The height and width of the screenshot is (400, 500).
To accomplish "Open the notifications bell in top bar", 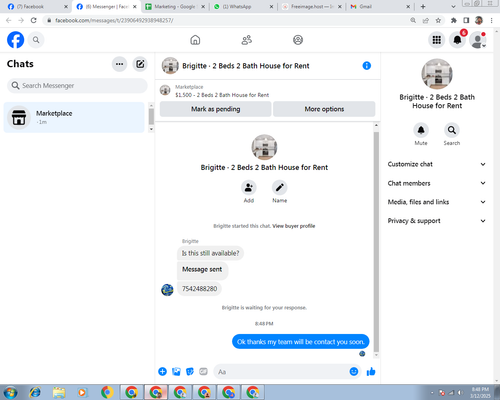I will point(457,40).
